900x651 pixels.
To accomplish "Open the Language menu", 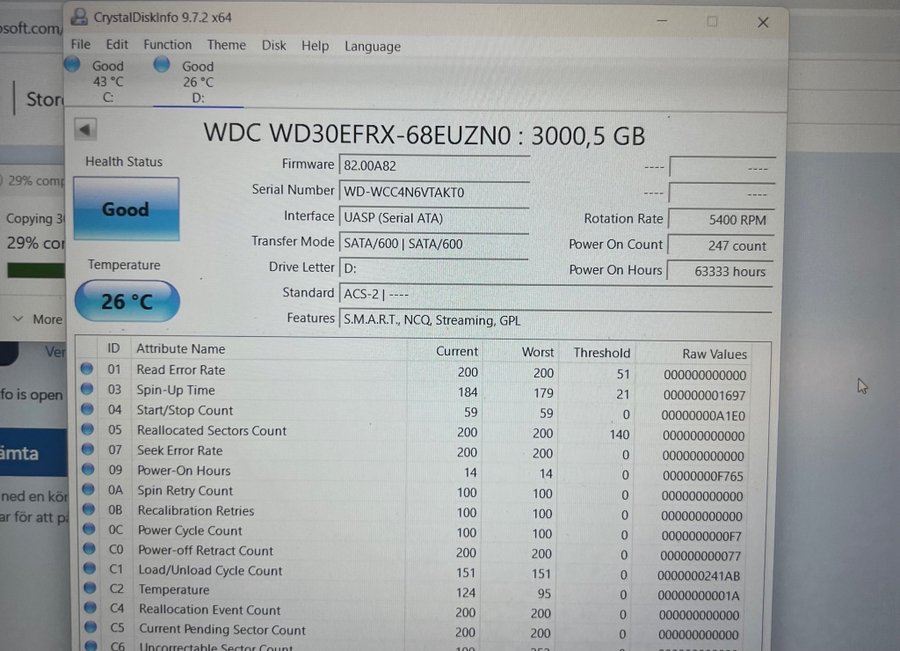I will [372, 46].
